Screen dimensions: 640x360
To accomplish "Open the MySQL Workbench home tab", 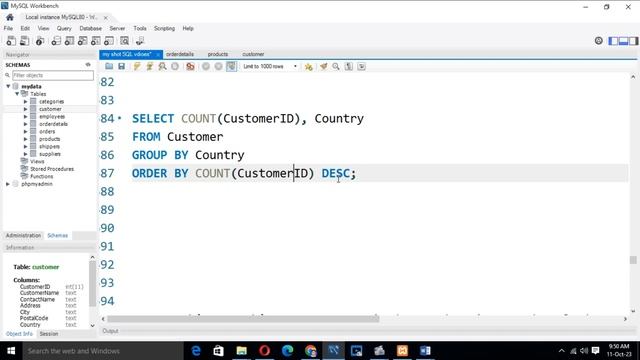I will [x=10, y=17].
